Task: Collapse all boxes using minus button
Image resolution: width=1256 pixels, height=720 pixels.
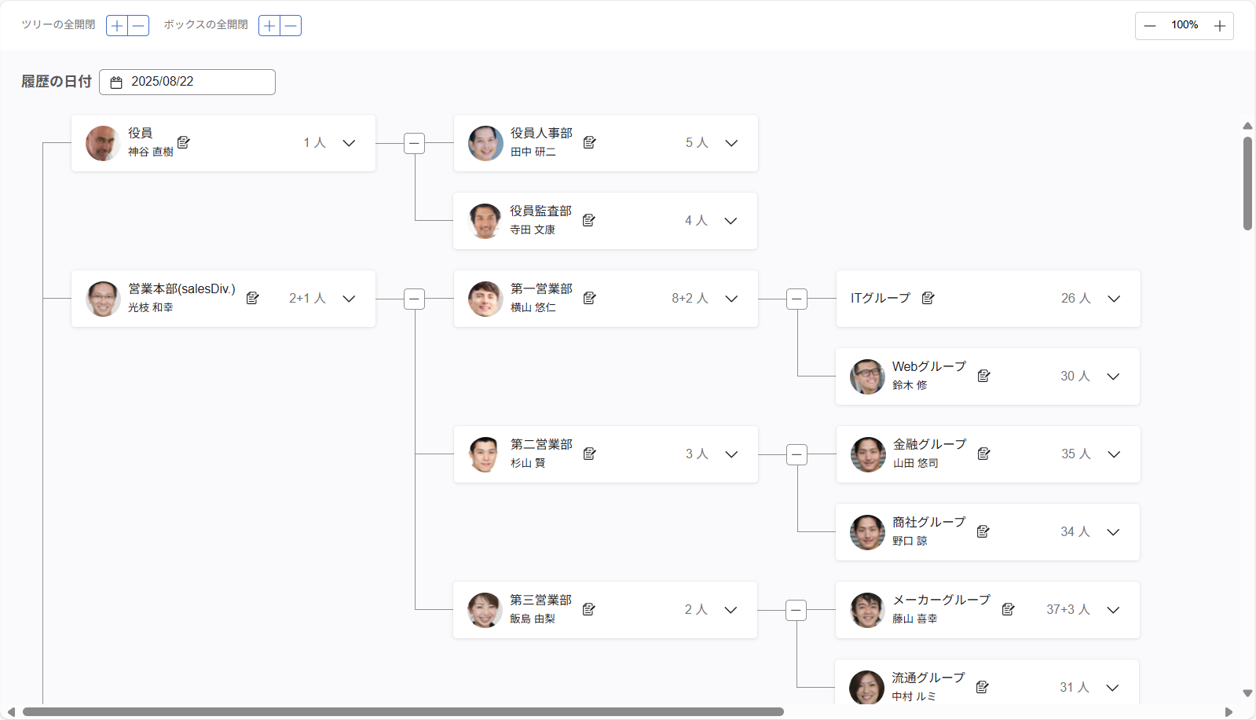Action: (x=291, y=26)
